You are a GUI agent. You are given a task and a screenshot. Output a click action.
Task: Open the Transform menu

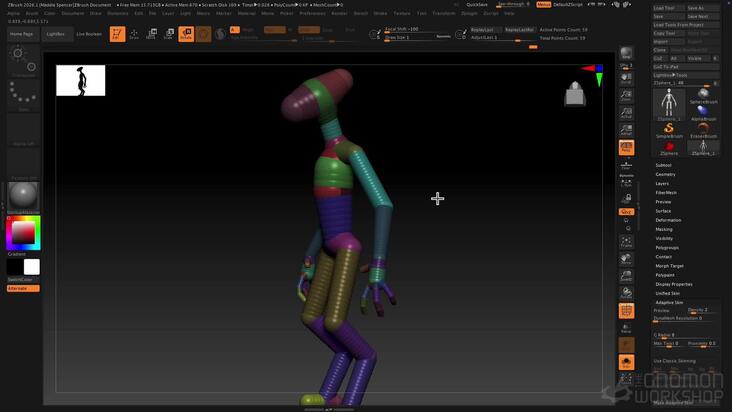tap(443, 14)
